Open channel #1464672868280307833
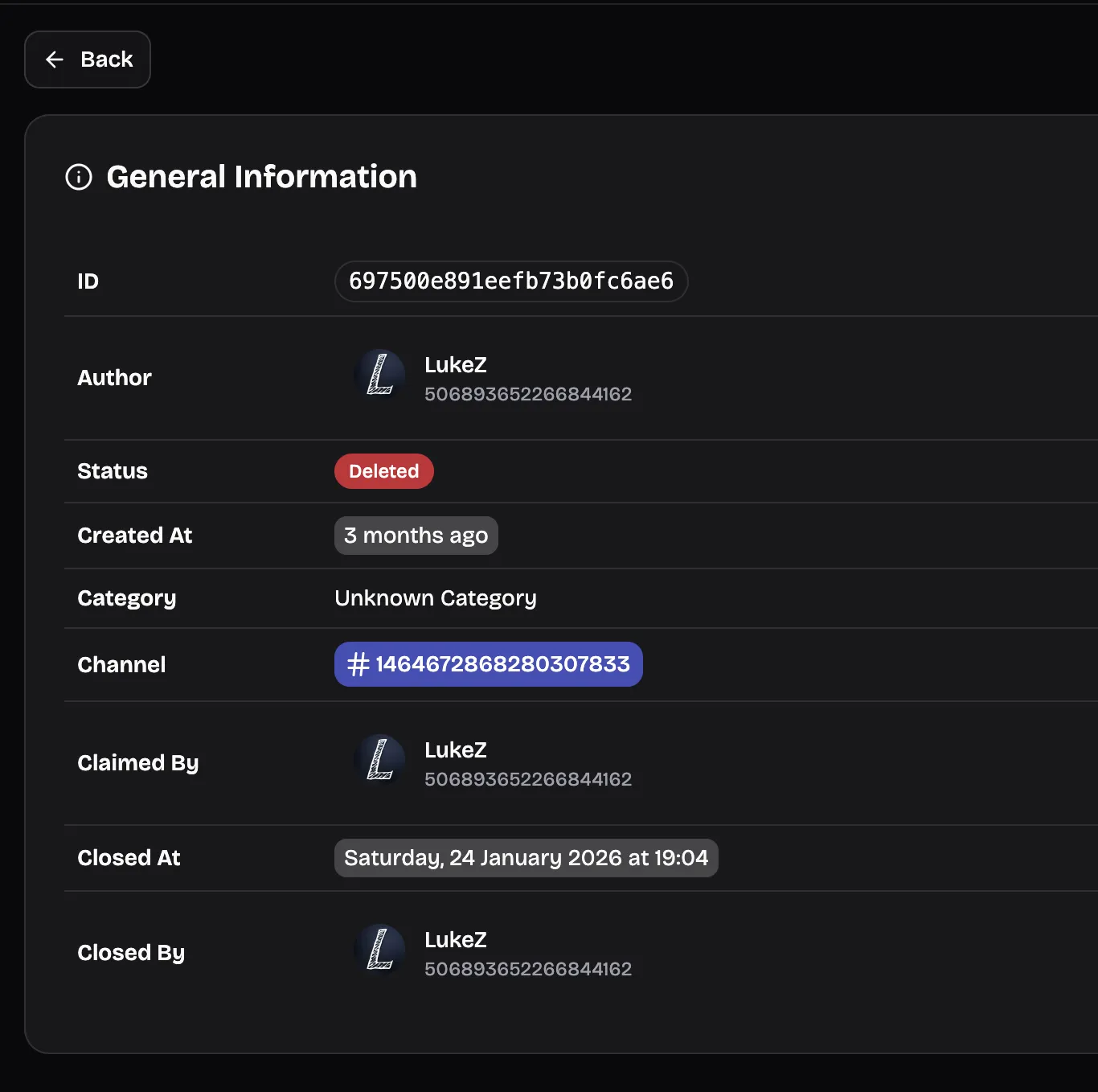 tap(489, 664)
